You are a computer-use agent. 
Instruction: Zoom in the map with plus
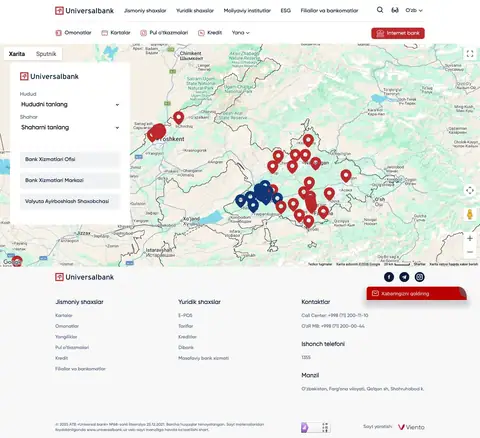pos(470,238)
